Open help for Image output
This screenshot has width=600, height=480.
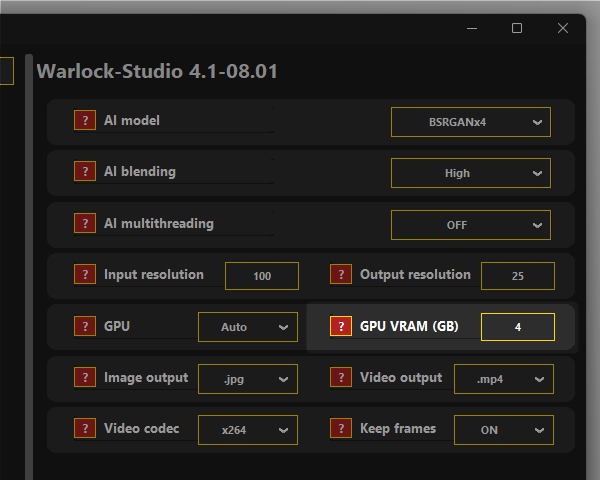click(85, 377)
